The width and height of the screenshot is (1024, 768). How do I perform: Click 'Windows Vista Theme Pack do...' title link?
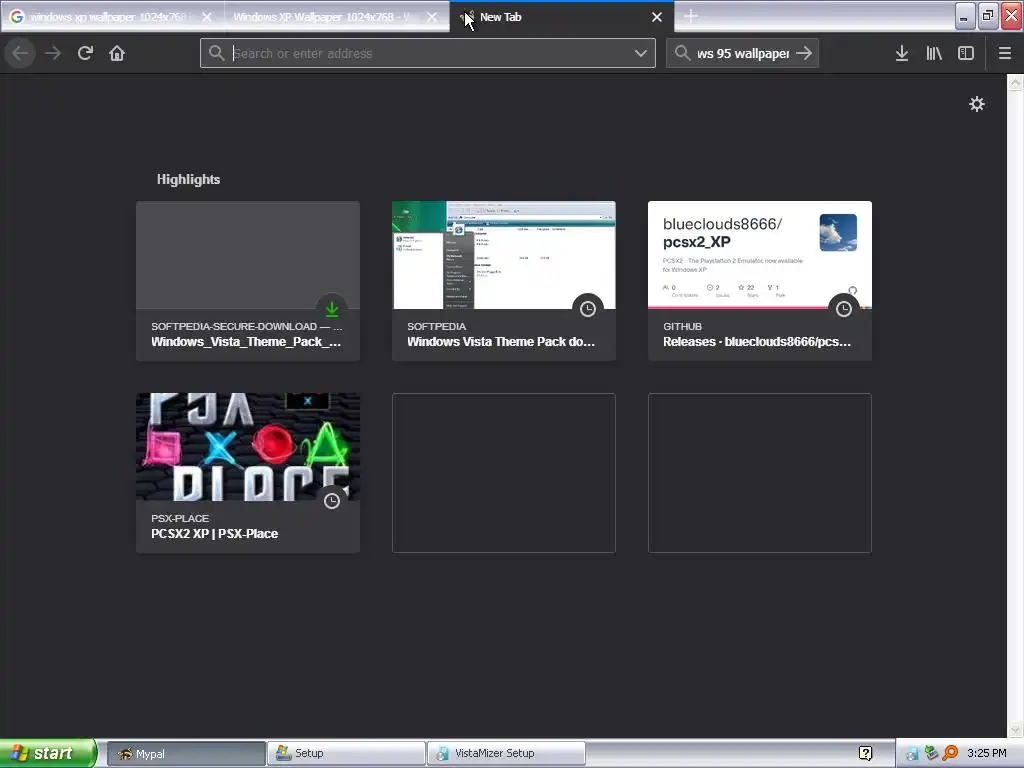pyautogui.click(x=501, y=342)
